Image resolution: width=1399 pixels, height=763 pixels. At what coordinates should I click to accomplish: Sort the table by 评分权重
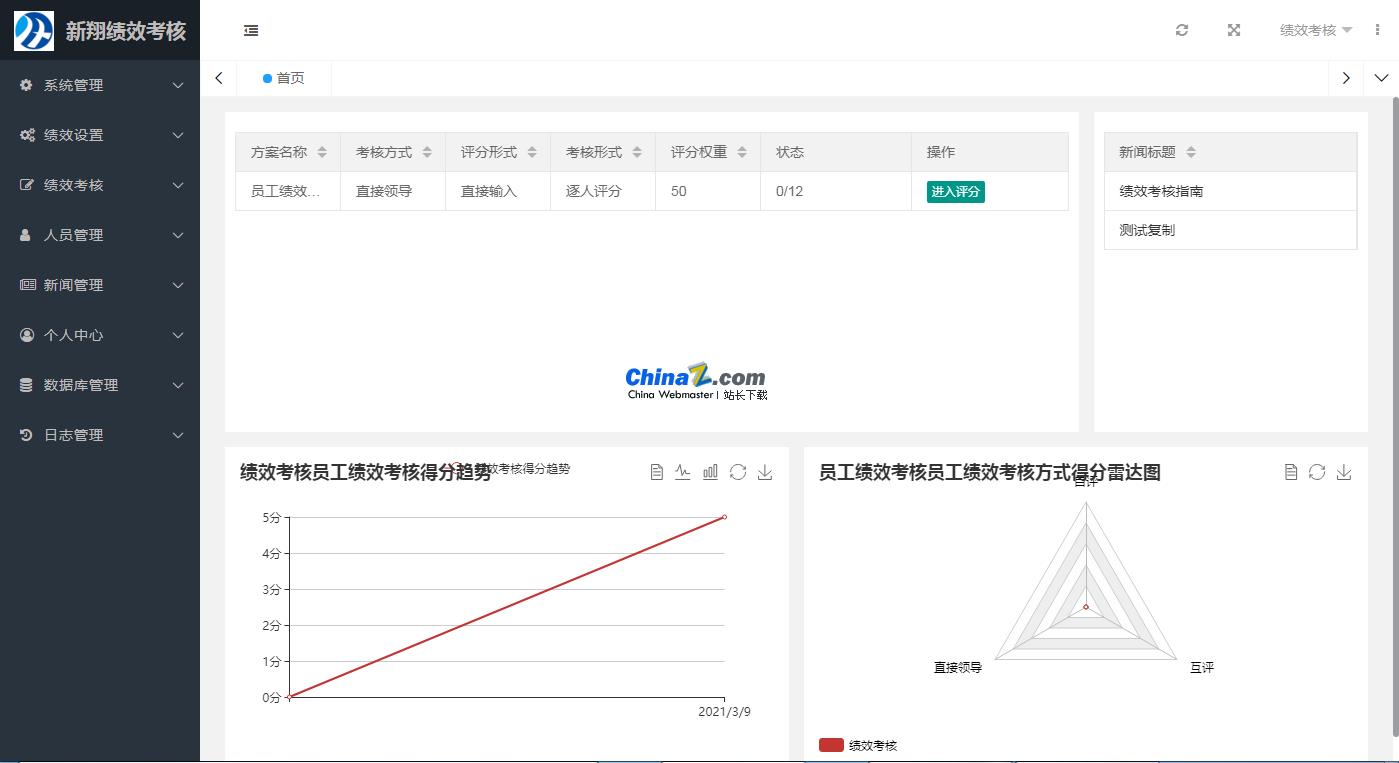(x=742, y=152)
